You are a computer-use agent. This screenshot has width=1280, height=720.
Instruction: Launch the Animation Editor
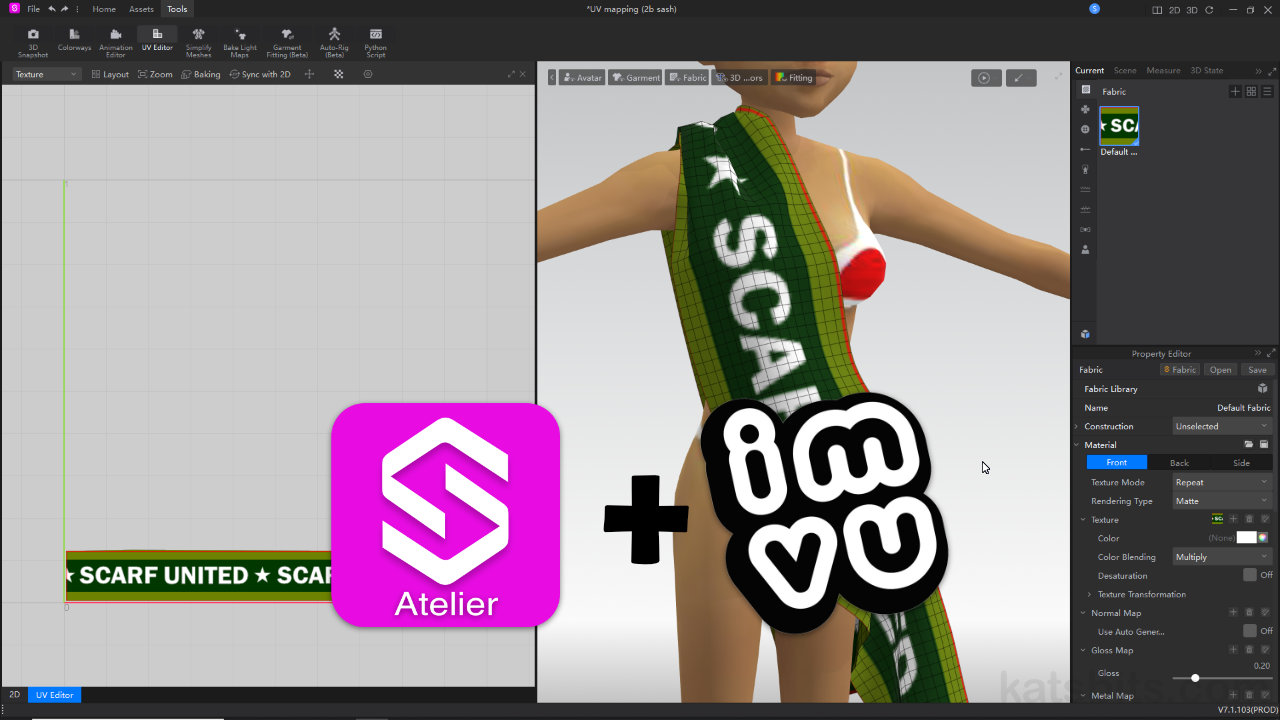[116, 41]
